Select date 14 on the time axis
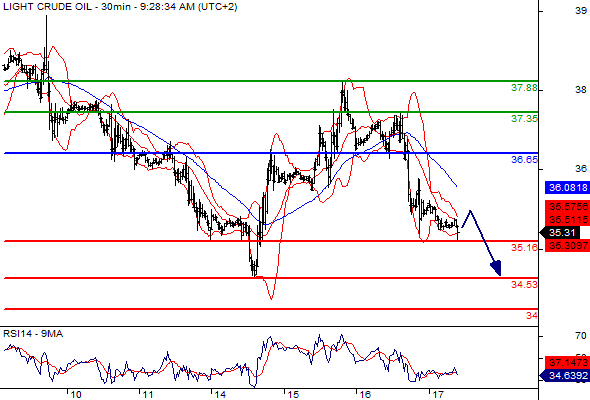Image resolution: width=590 pixels, height=400 pixels. point(220,395)
